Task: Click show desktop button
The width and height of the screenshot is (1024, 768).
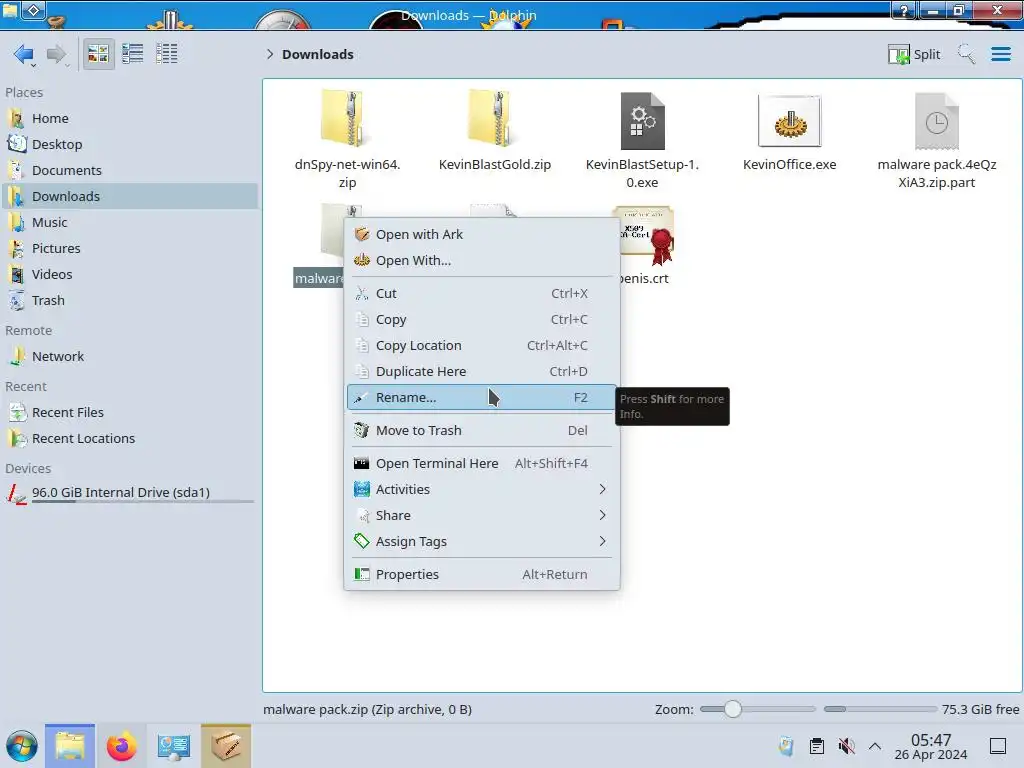Action: [x=998, y=746]
